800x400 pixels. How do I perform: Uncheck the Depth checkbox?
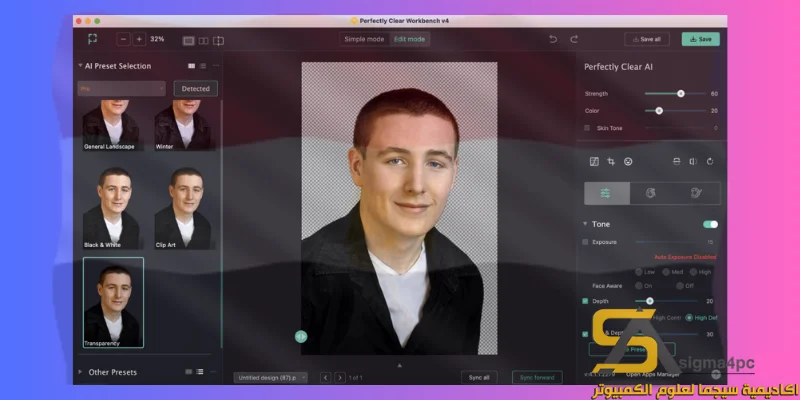(x=585, y=301)
